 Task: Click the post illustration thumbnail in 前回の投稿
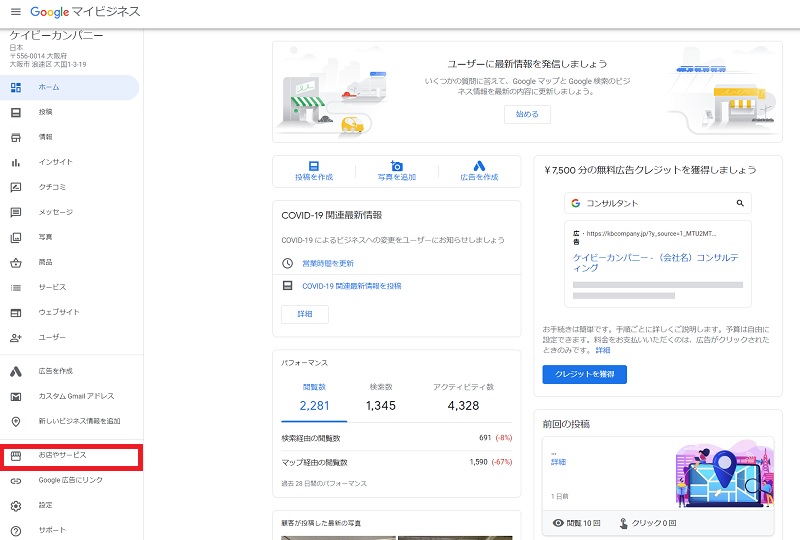pyautogui.click(x=724, y=474)
